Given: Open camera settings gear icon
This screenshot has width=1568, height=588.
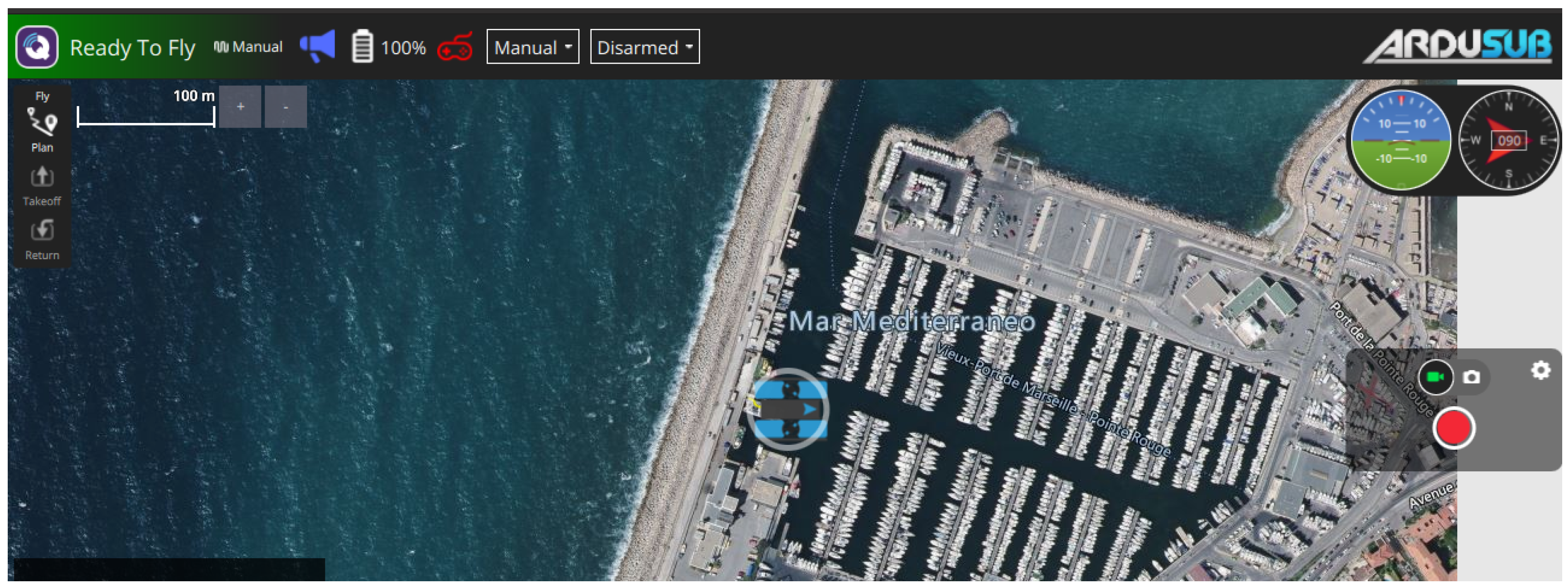Looking at the screenshot, I should click(x=1540, y=370).
